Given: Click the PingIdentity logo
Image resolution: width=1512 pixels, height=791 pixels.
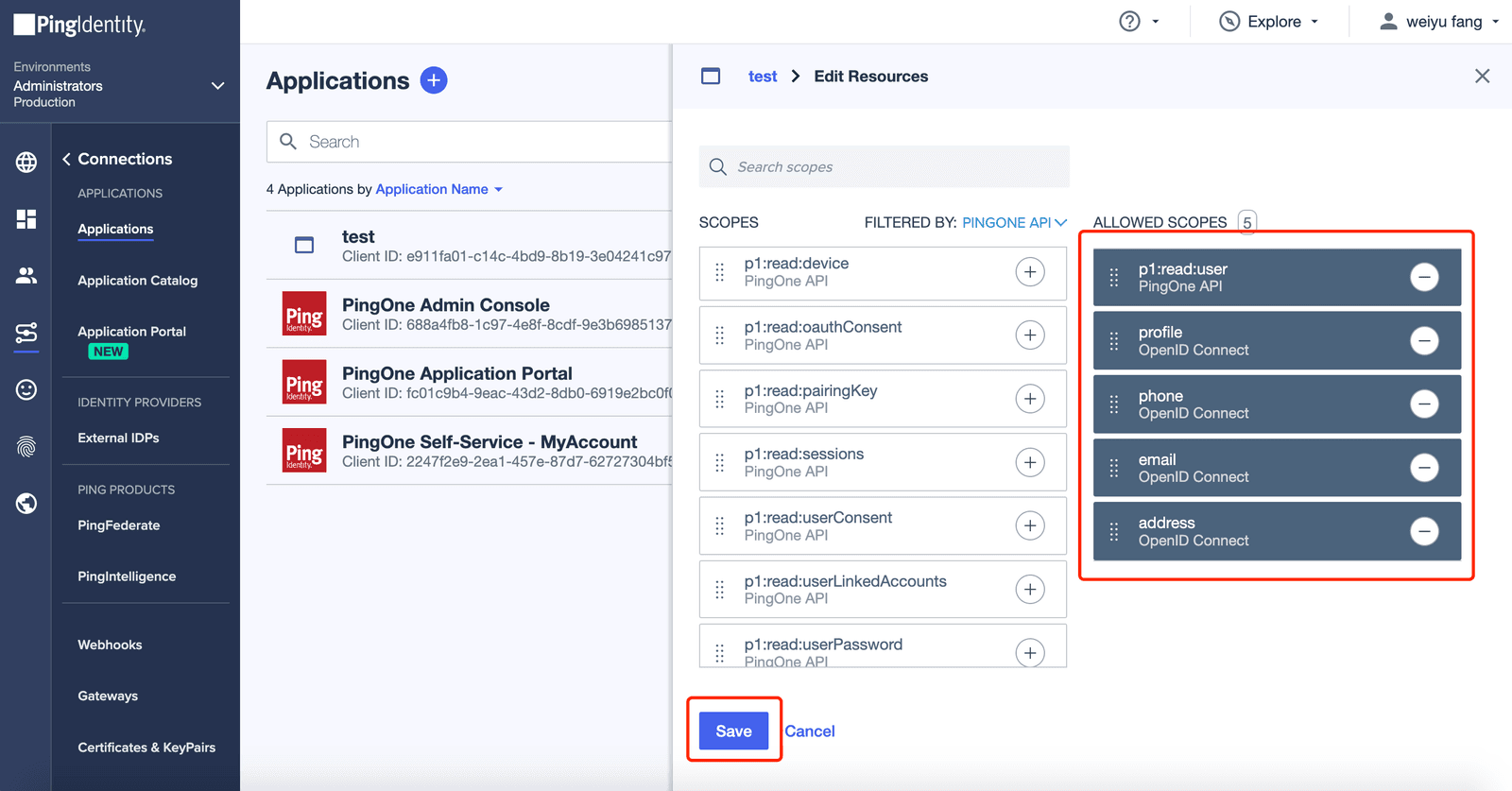Looking at the screenshot, I should tap(79, 25).
